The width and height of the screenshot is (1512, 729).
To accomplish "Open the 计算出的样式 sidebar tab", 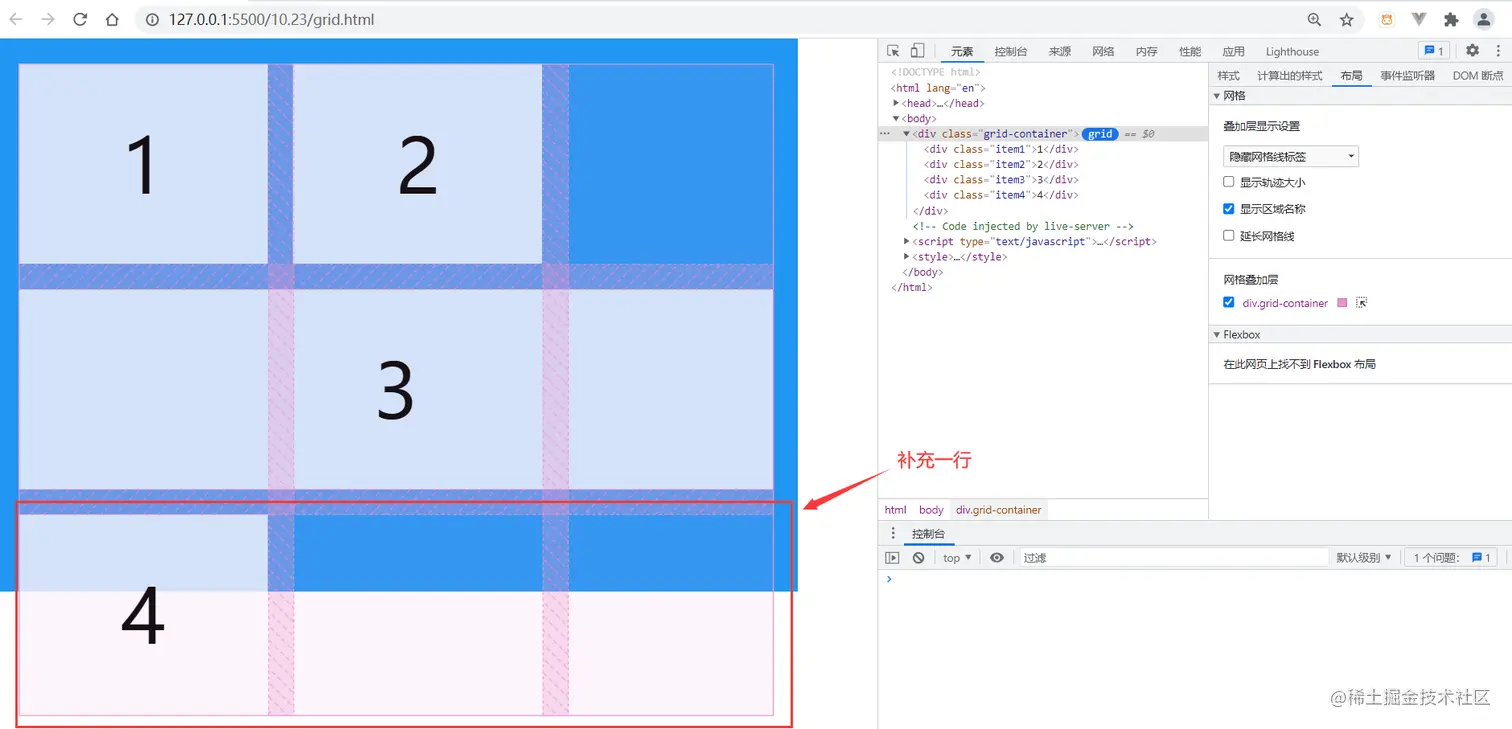I will pos(1289,76).
